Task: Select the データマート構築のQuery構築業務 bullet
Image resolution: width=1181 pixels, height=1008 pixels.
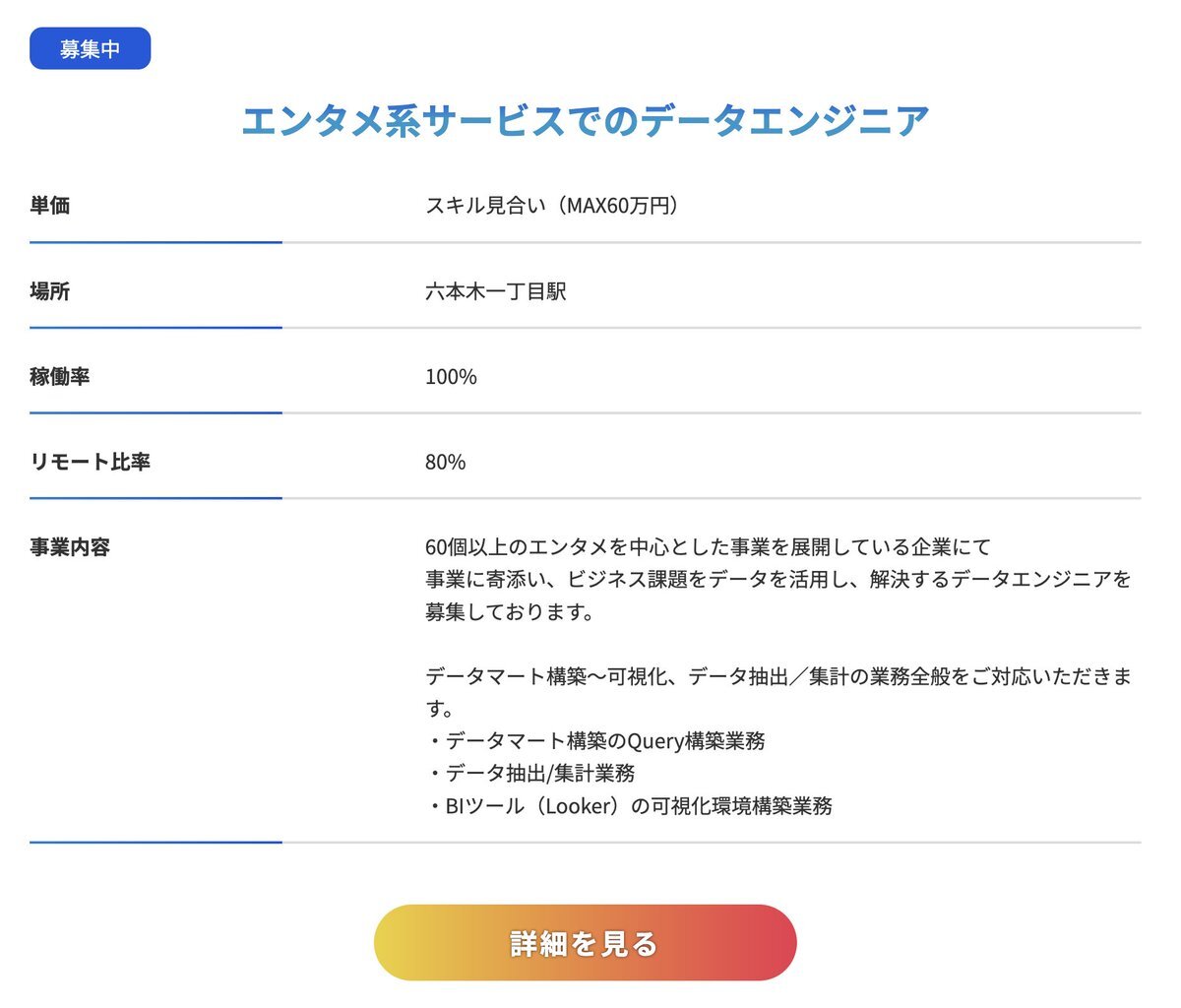Action: (595, 740)
